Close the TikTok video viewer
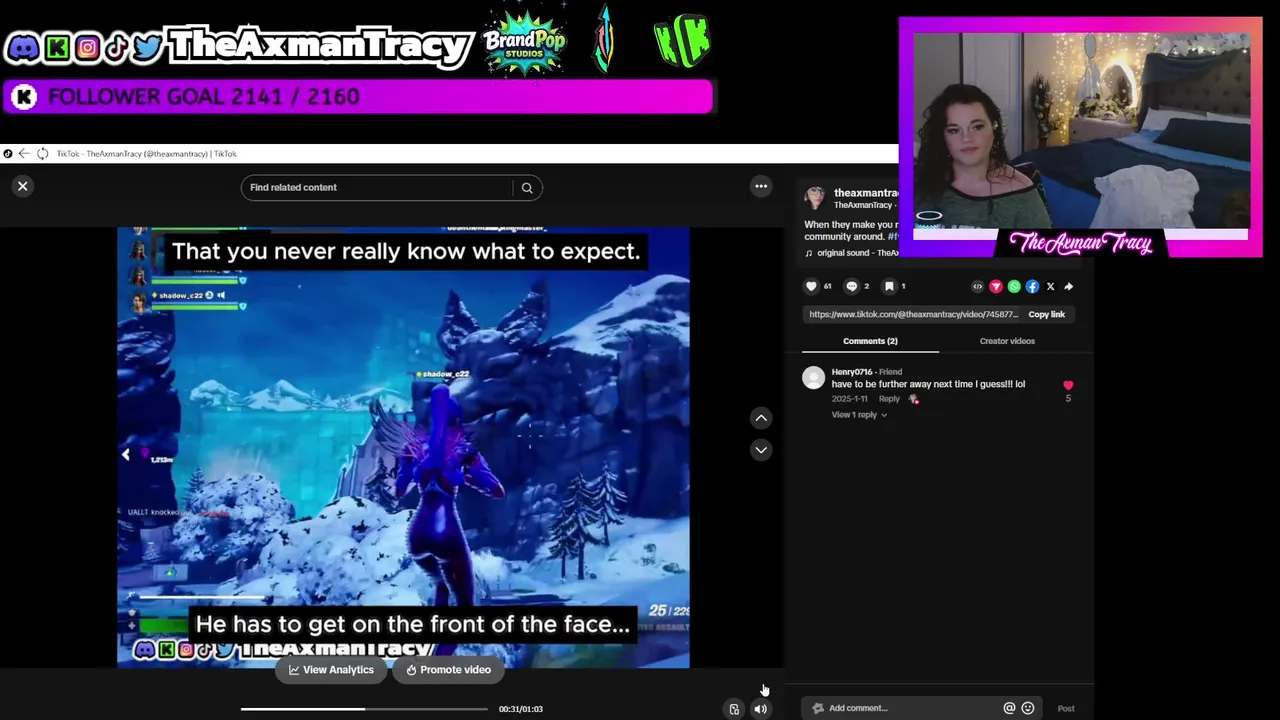Image resolution: width=1280 pixels, height=720 pixels. click(22, 186)
